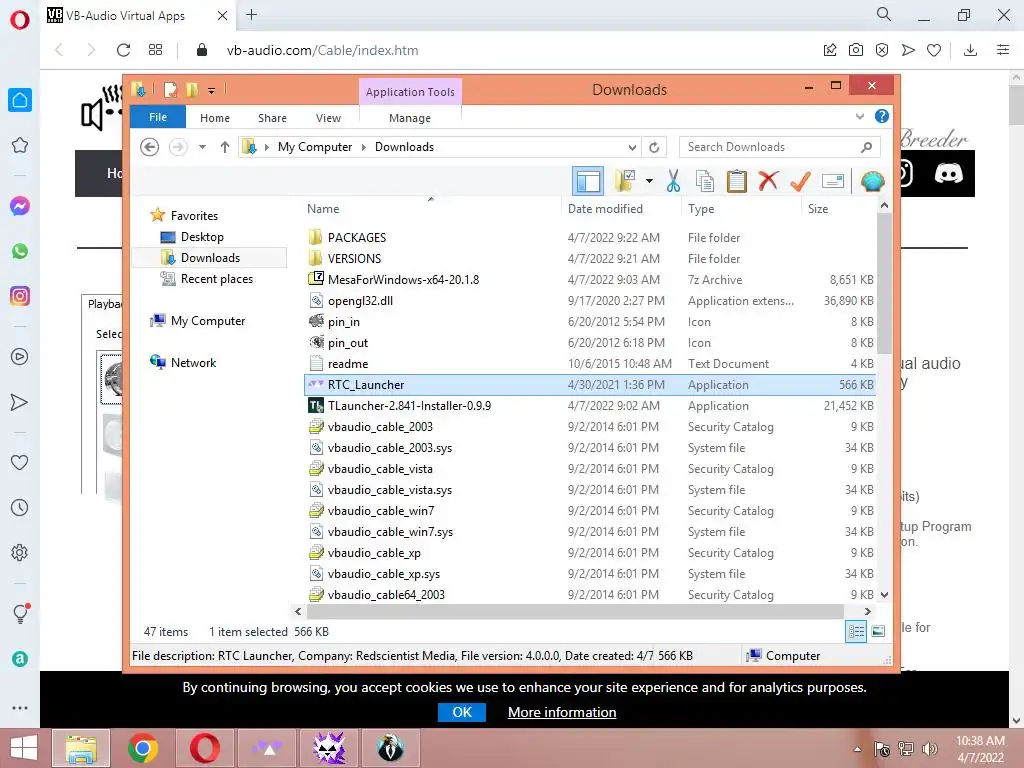Screen dimensions: 1024x768
Task: Reload the Opera page
Action: pos(123,50)
